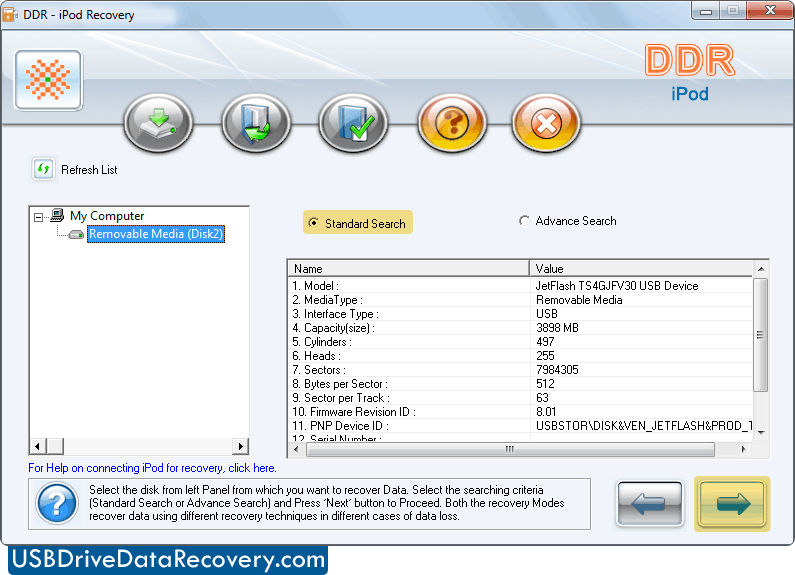795x575 pixels.
Task: Click the Back arrow button
Action: 649,504
